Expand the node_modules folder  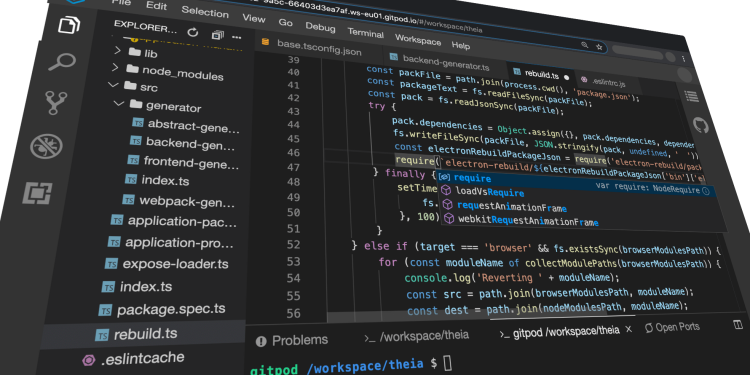(115, 67)
